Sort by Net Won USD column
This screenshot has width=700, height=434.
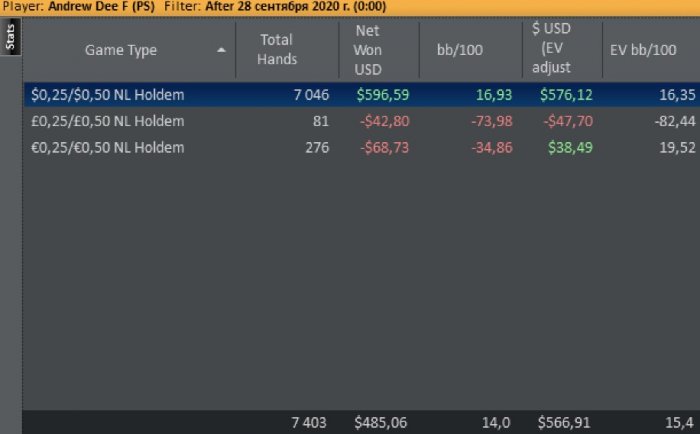[x=367, y=49]
